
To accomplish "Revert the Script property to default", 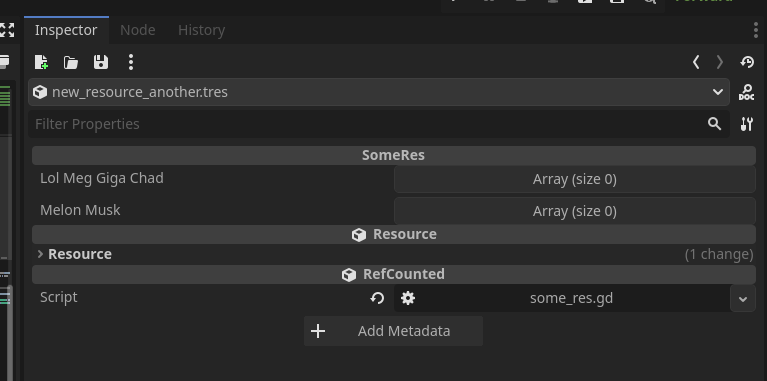I will click(x=377, y=298).
